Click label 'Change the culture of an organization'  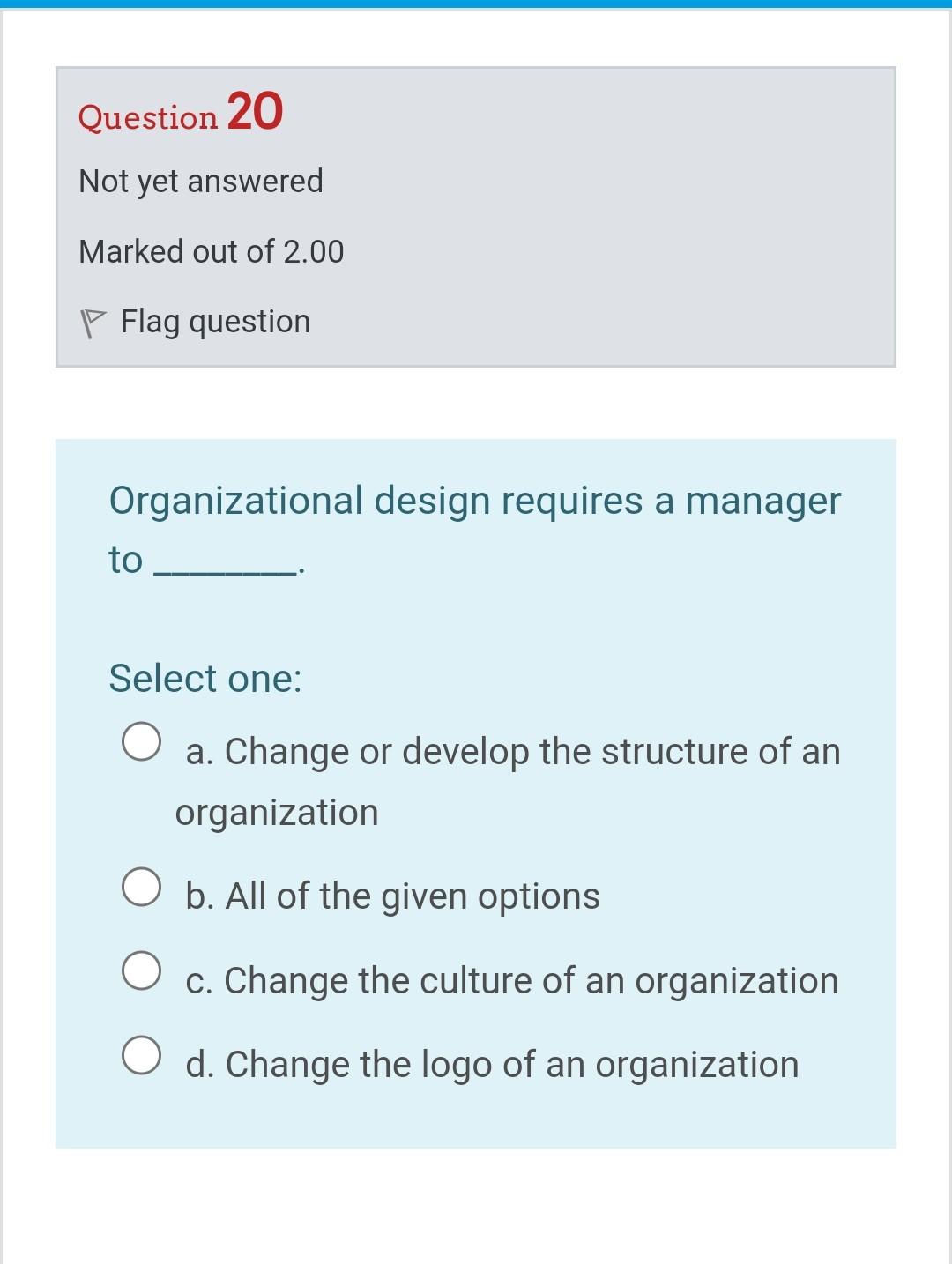(532, 981)
